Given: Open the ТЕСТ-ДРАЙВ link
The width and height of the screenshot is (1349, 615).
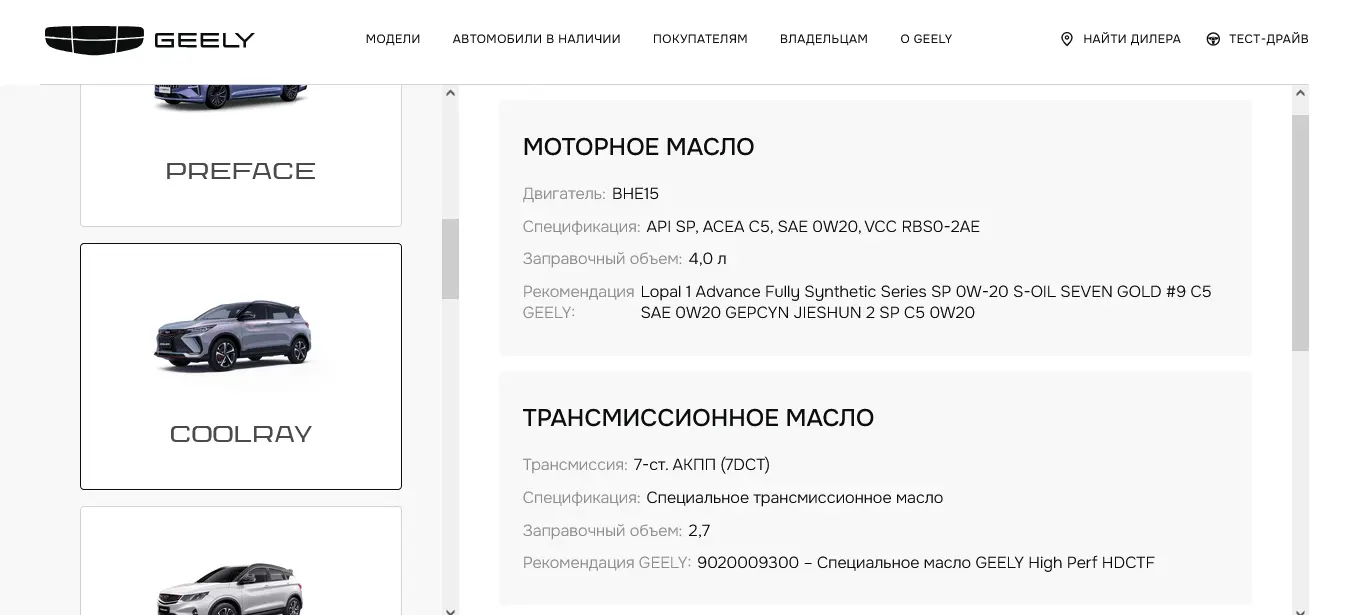Looking at the screenshot, I should (1268, 39).
